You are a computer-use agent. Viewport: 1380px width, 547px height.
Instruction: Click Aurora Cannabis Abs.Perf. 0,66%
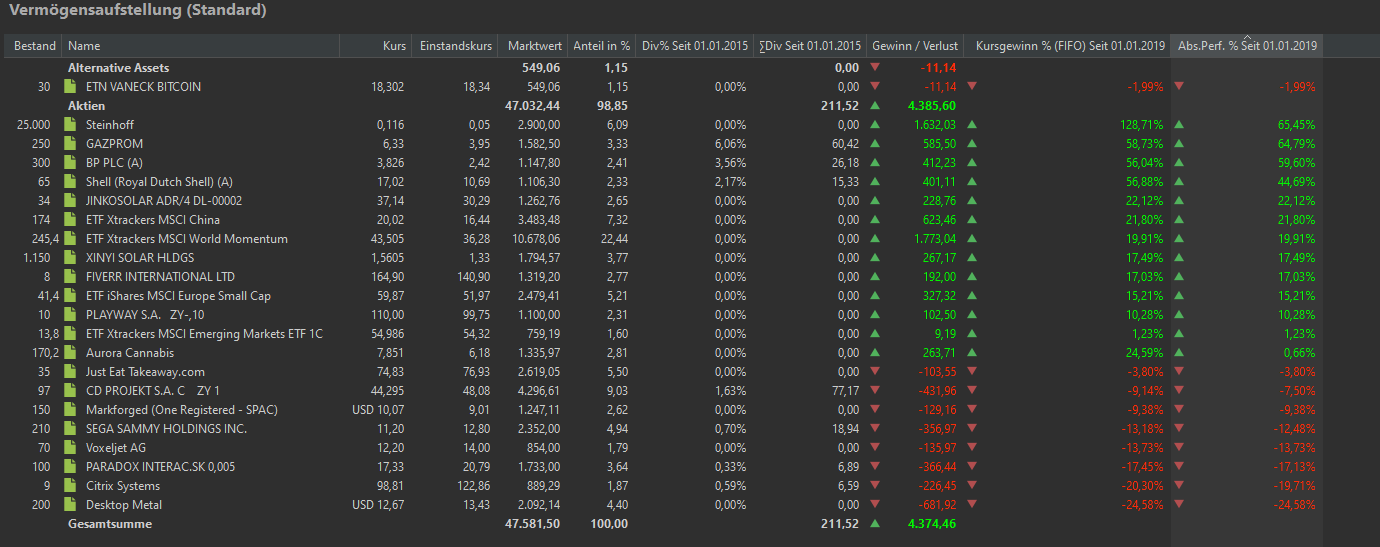[1298, 353]
